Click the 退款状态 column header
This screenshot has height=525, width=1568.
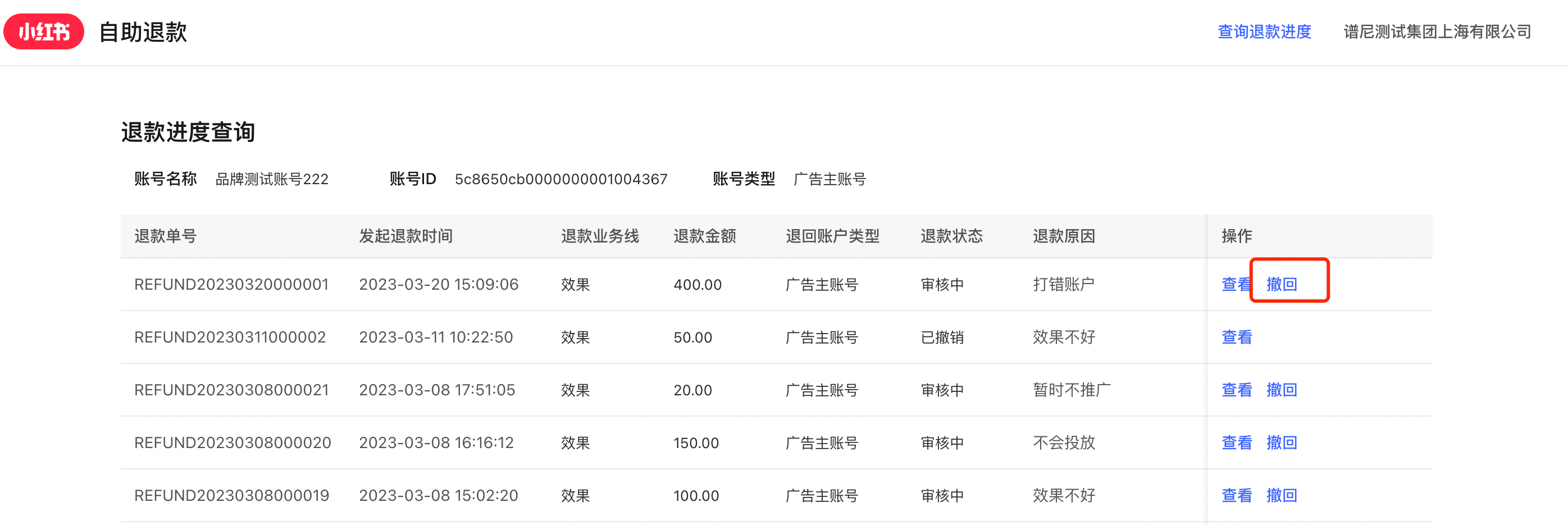(x=952, y=236)
